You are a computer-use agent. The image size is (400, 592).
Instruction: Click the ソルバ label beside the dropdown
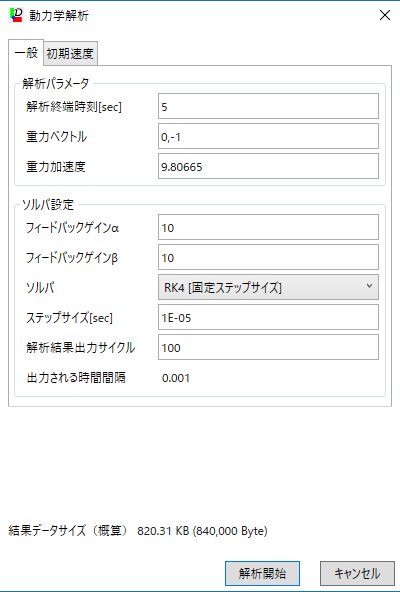coord(40,288)
